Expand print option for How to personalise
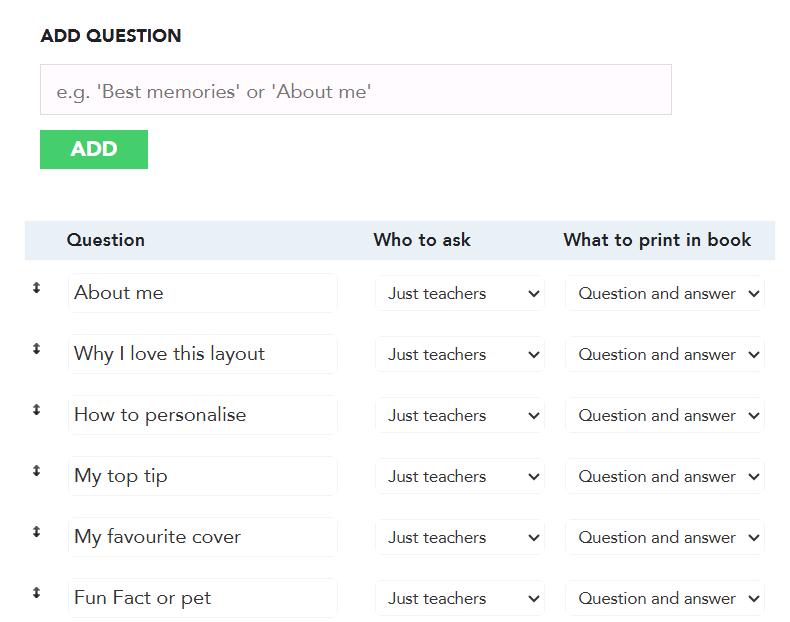The image size is (790, 622). (665, 416)
